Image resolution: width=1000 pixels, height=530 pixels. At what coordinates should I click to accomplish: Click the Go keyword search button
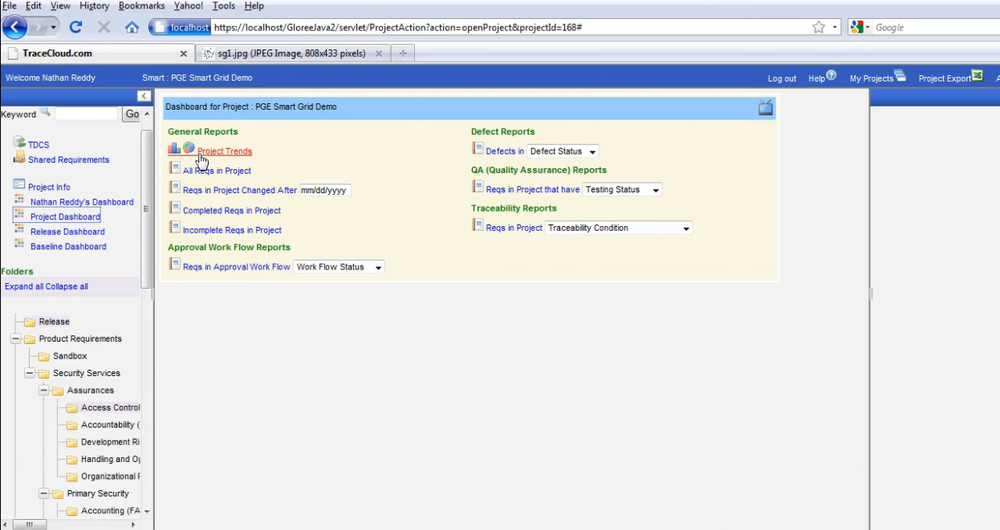coord(132,114)
